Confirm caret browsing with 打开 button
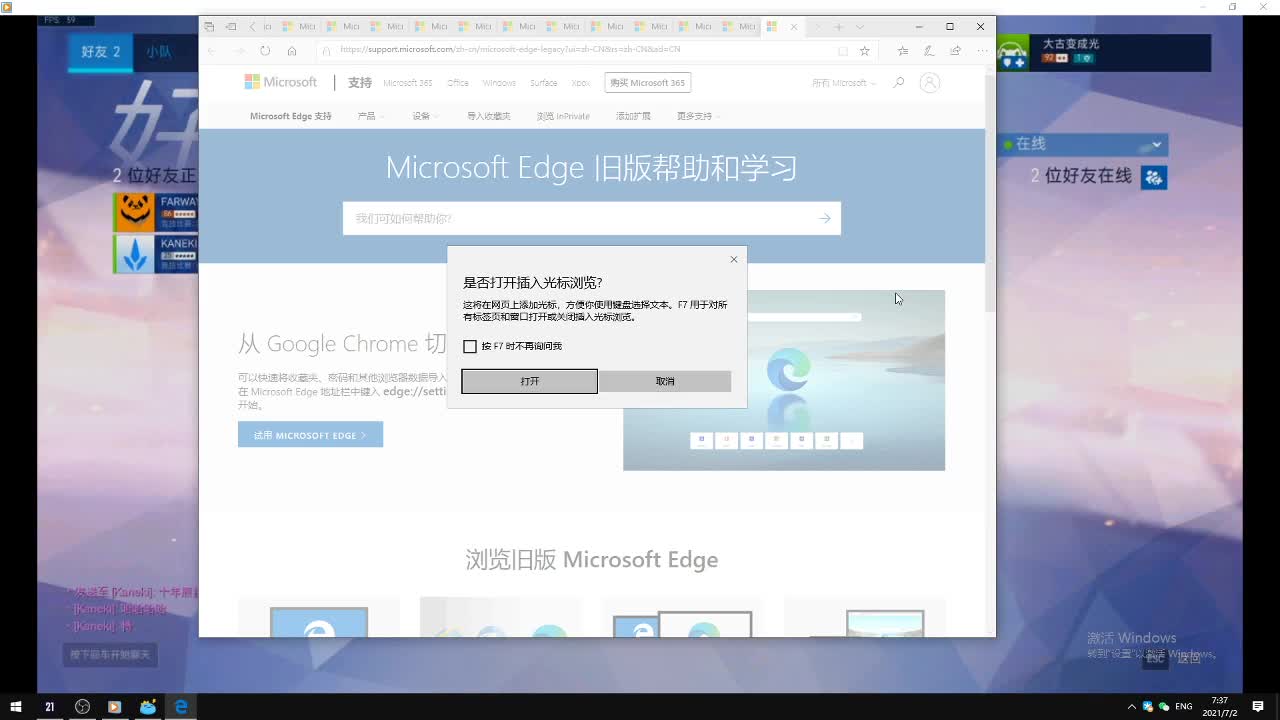This screenshot has width=1280, height=720. point(529,381)
